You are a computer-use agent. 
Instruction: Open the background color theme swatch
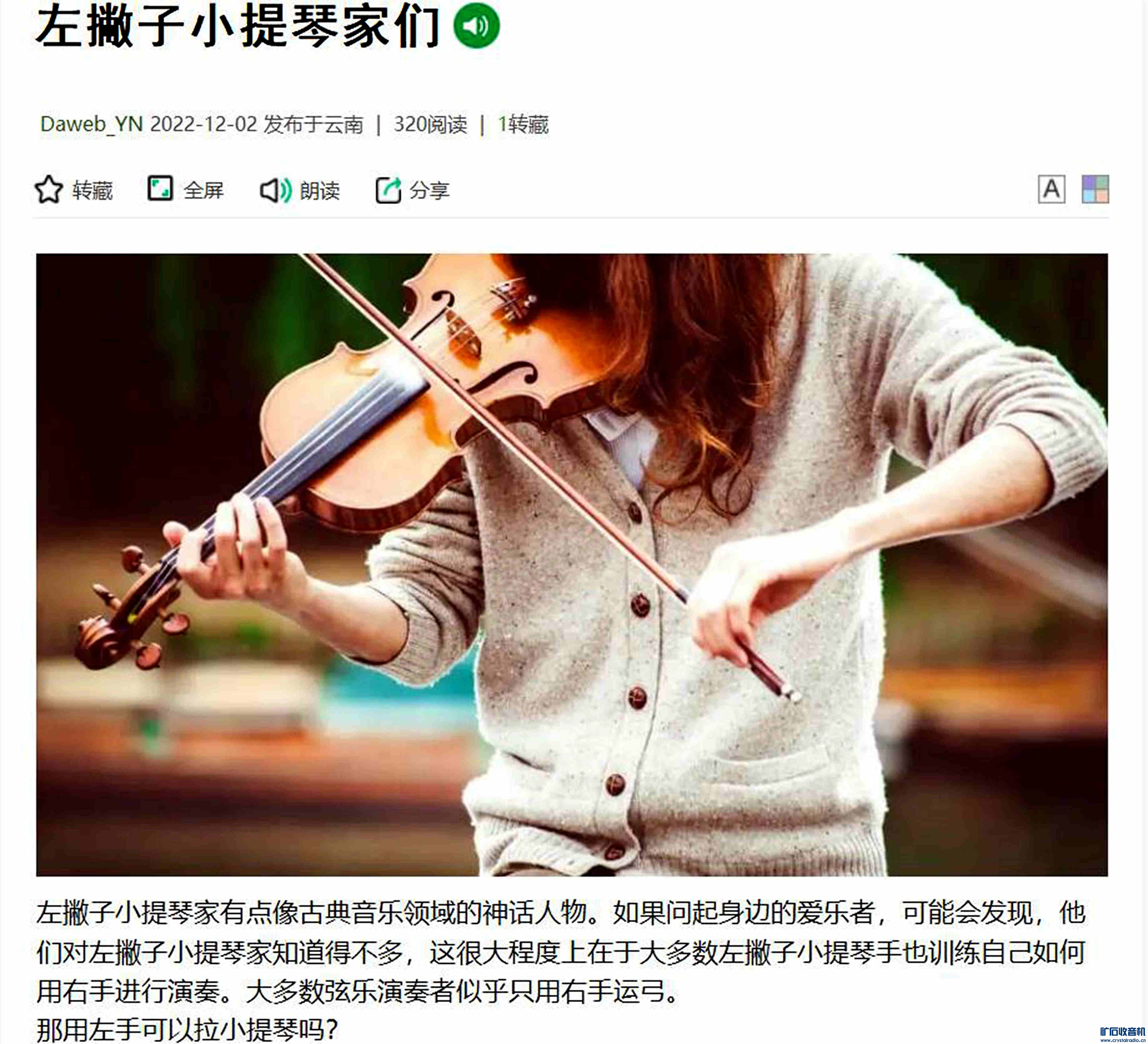(x=1095, y=189)
